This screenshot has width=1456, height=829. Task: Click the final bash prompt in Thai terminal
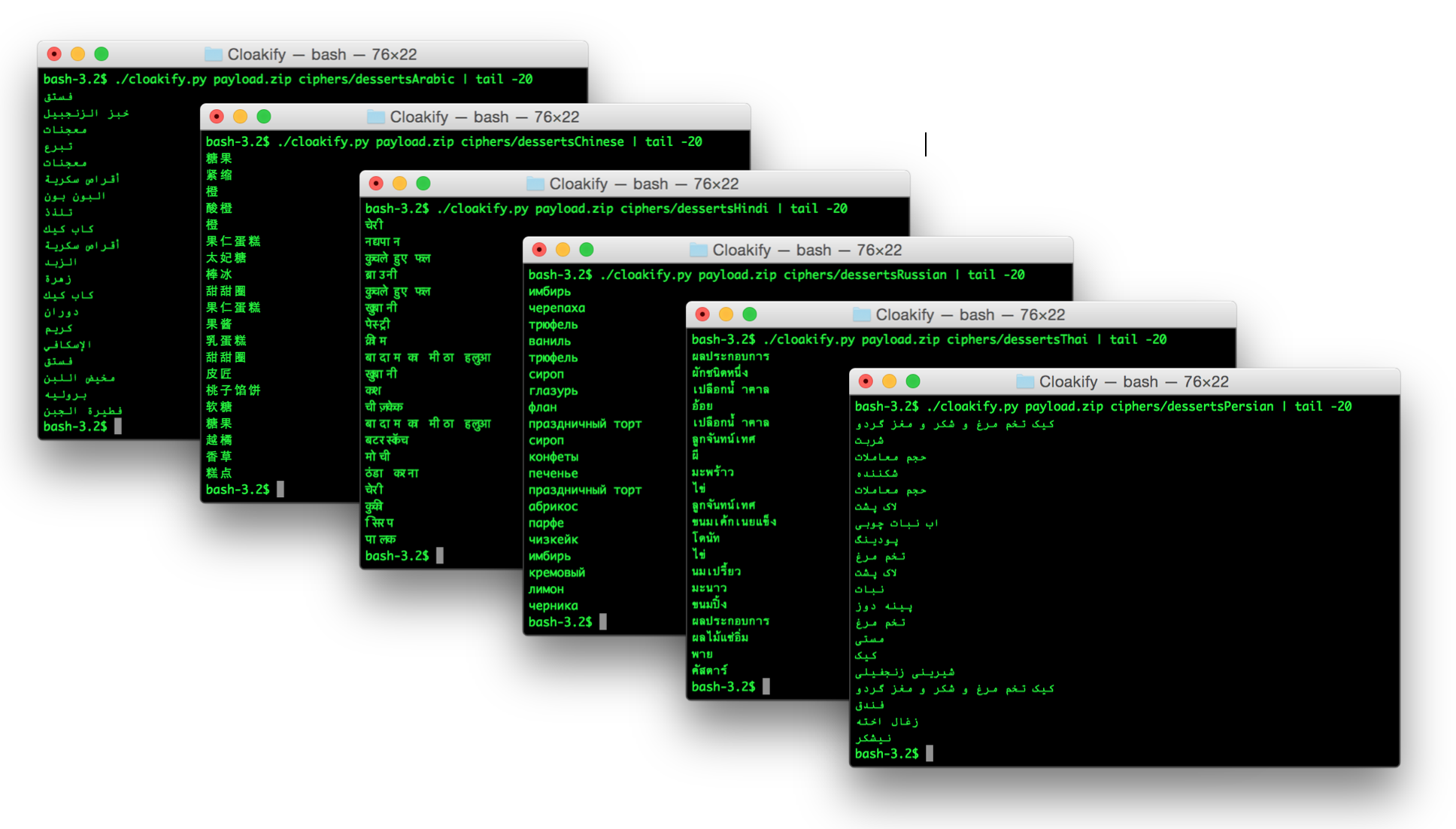point(723,687)
